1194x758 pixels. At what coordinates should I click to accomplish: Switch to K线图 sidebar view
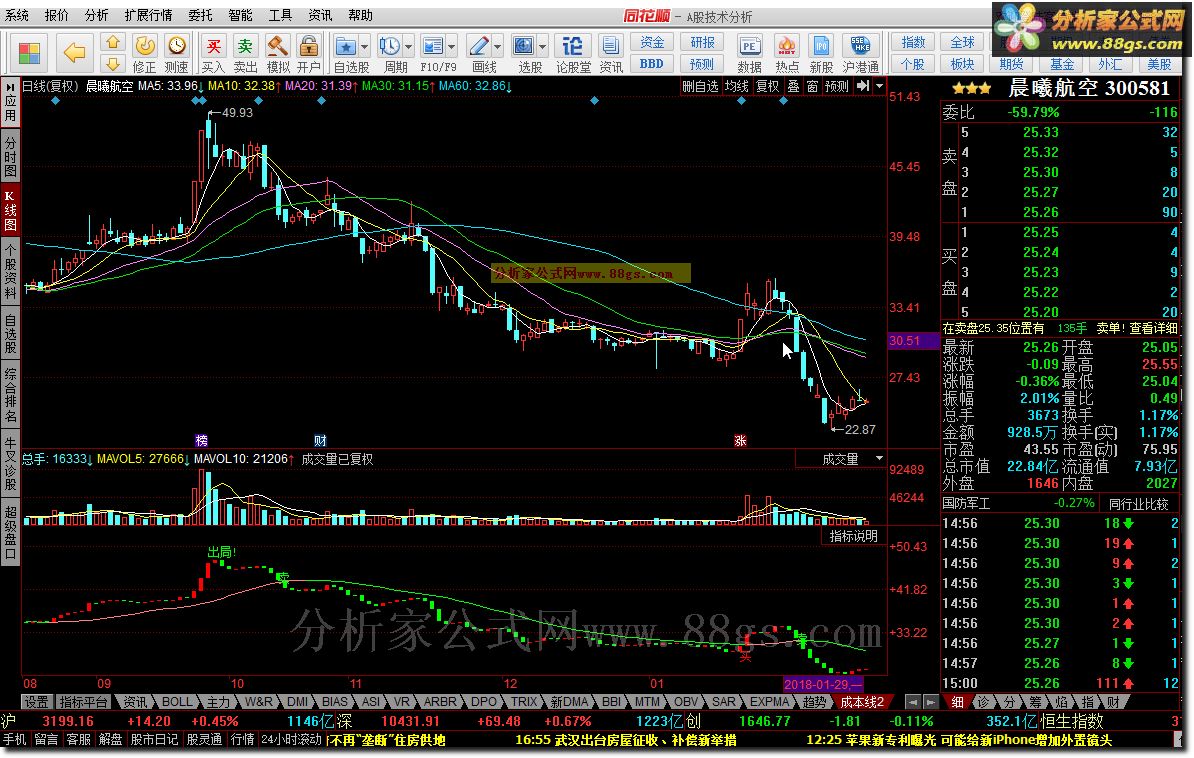coord(11,209)
